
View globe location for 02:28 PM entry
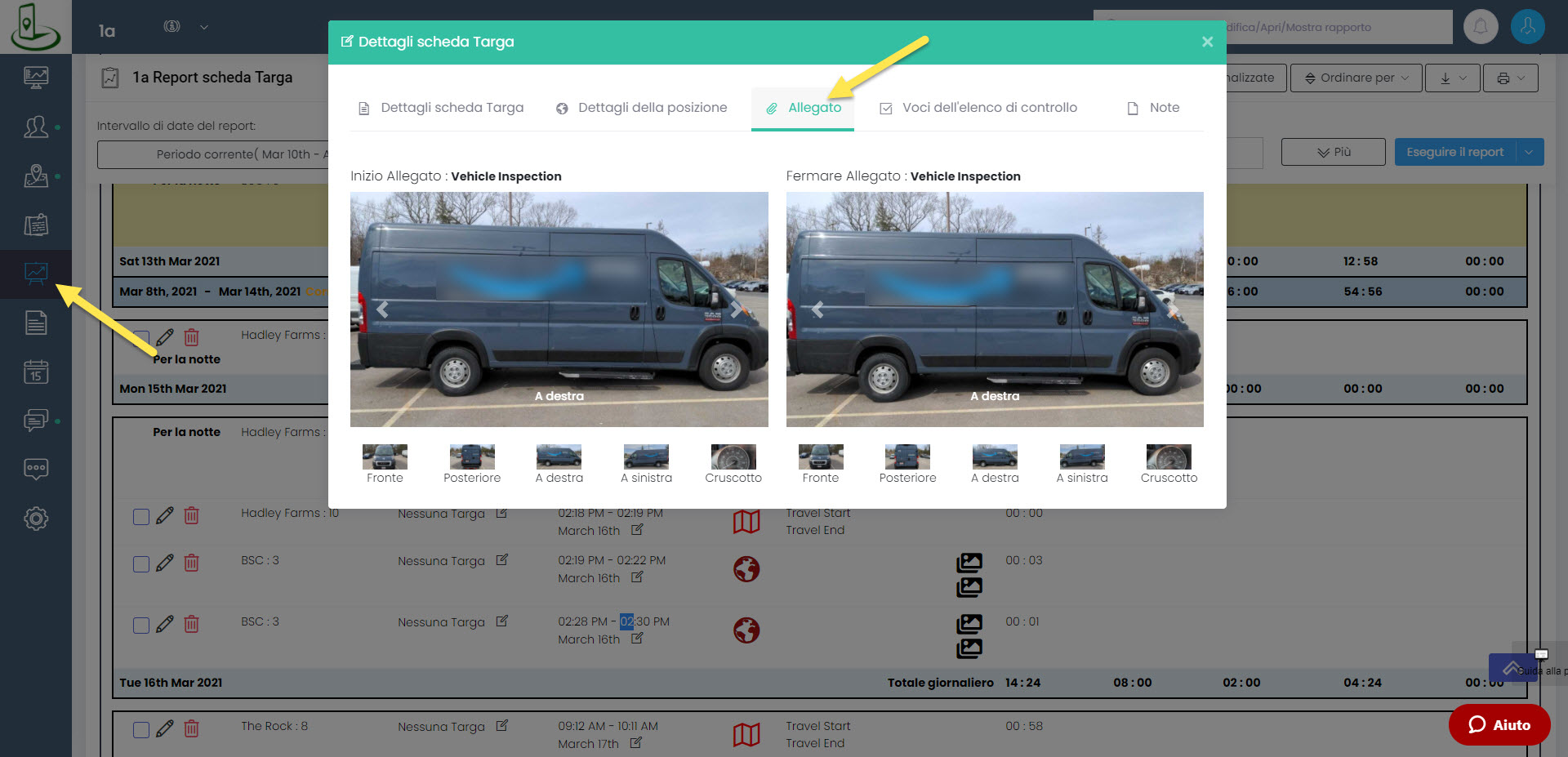(746, 630)
